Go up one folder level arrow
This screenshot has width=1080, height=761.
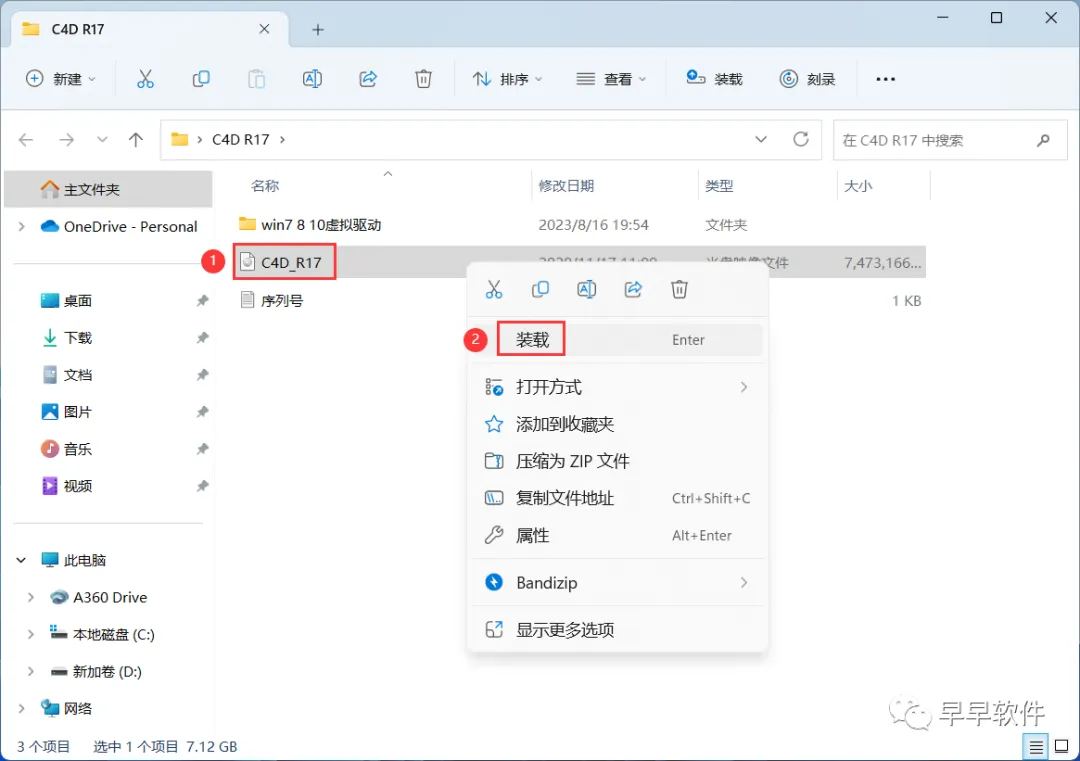[x=136, y=140]
